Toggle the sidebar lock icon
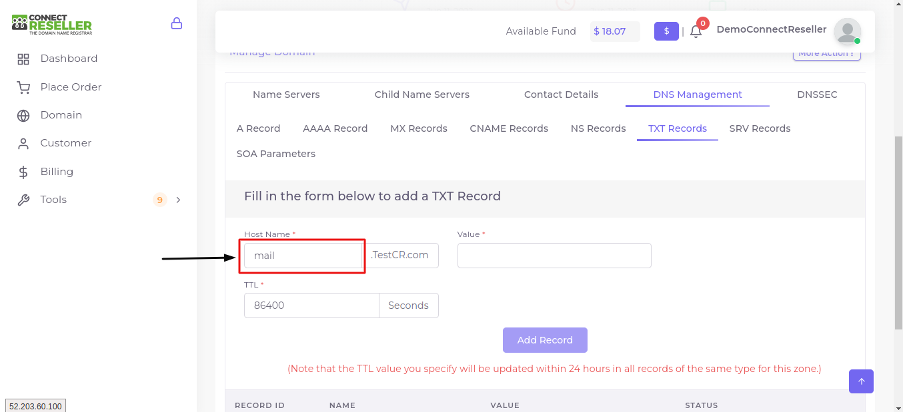 [x=176, y=23]
